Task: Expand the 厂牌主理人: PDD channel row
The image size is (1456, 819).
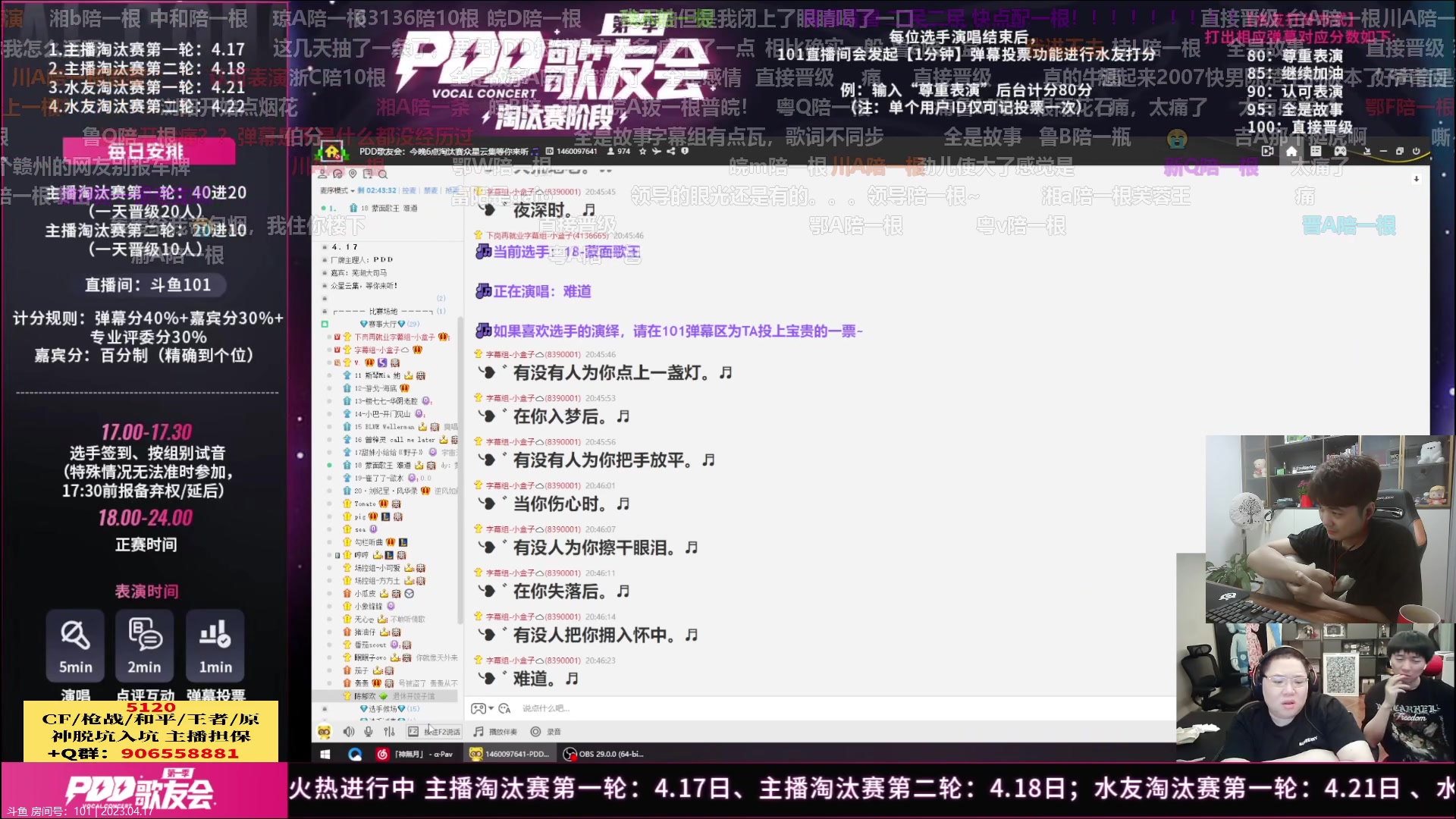Action: (x=359, y=259)
